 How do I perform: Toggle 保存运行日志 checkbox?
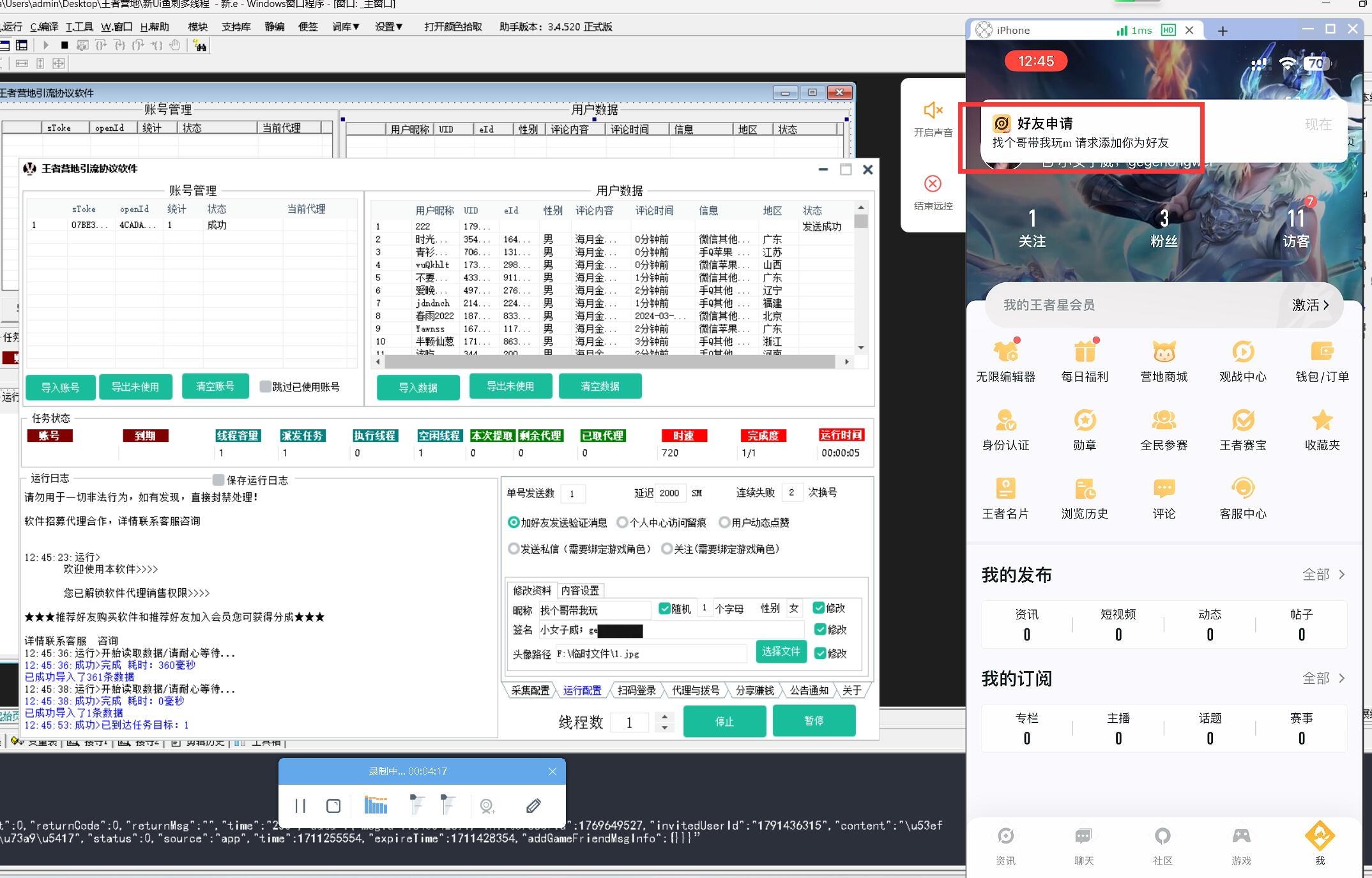[218, 480]
